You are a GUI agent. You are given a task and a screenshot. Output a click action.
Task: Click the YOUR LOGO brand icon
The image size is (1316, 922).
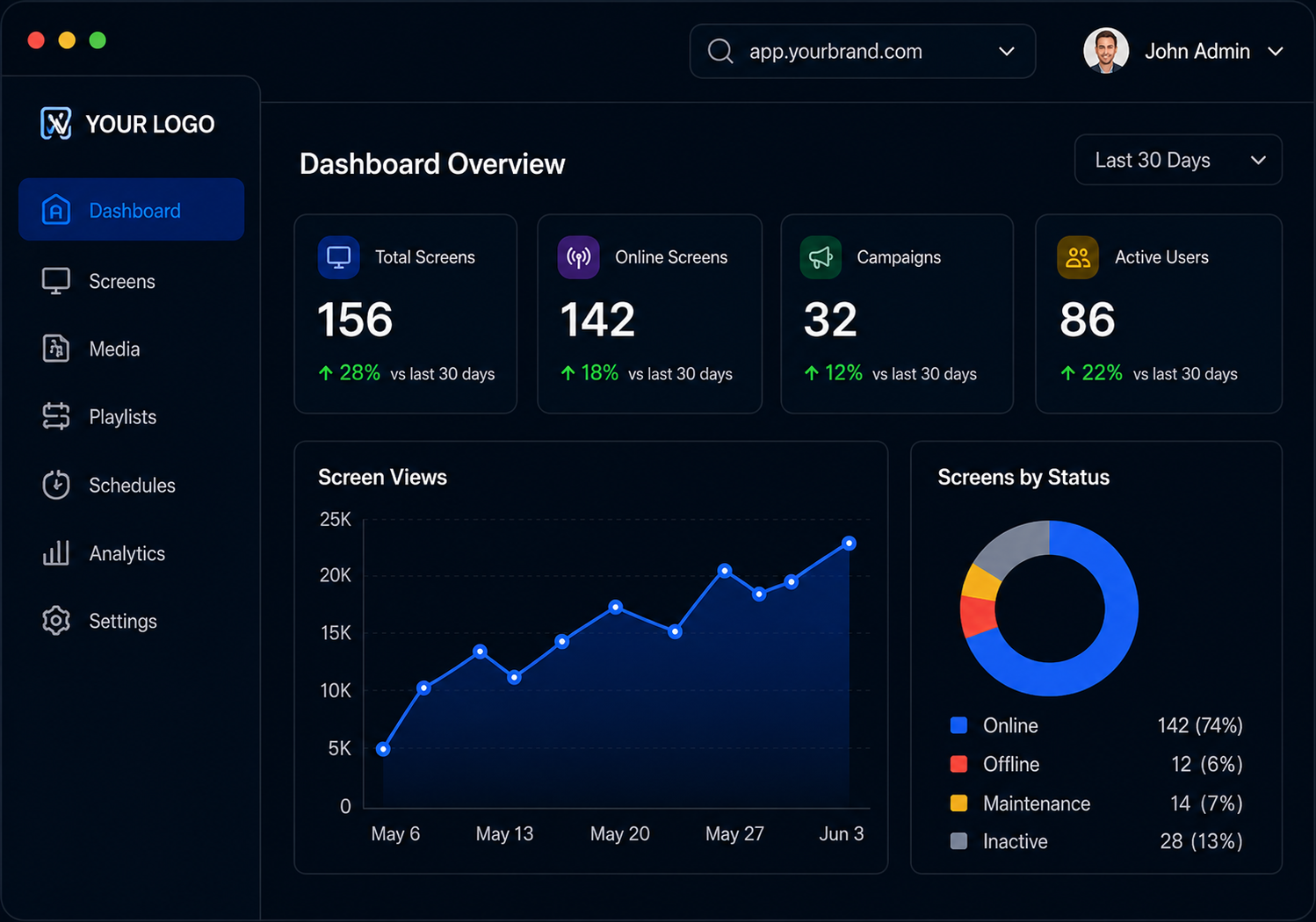tap(56, 123)
